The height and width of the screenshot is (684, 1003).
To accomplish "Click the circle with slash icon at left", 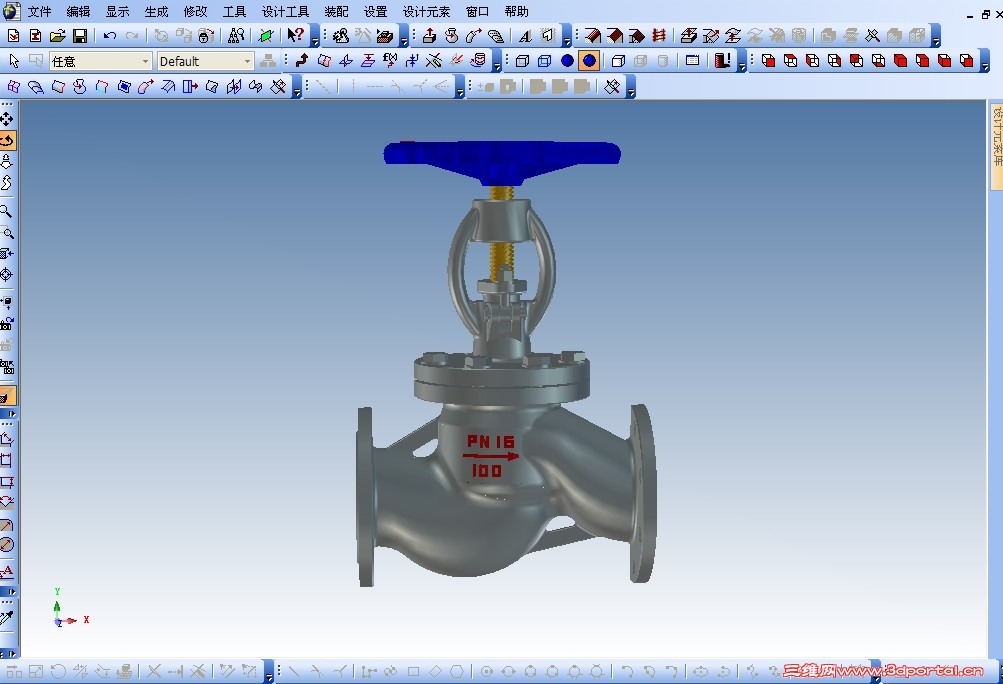I will 6,545.
